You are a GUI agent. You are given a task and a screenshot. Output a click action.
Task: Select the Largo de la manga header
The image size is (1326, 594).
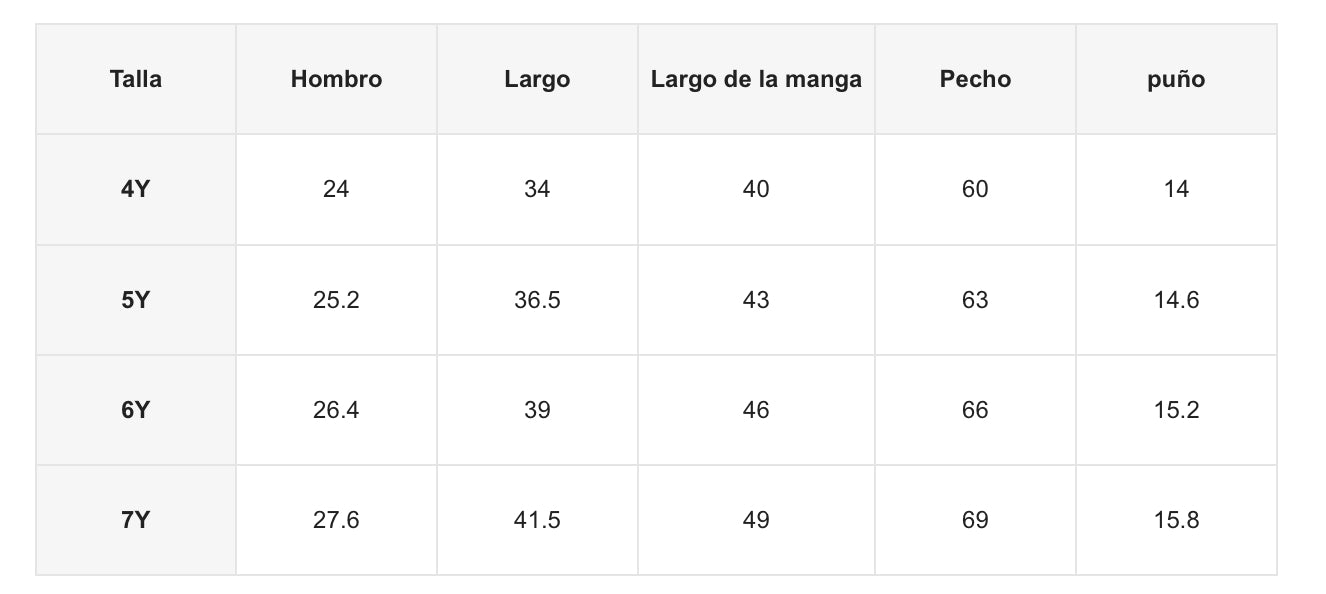tap(756, 80)
